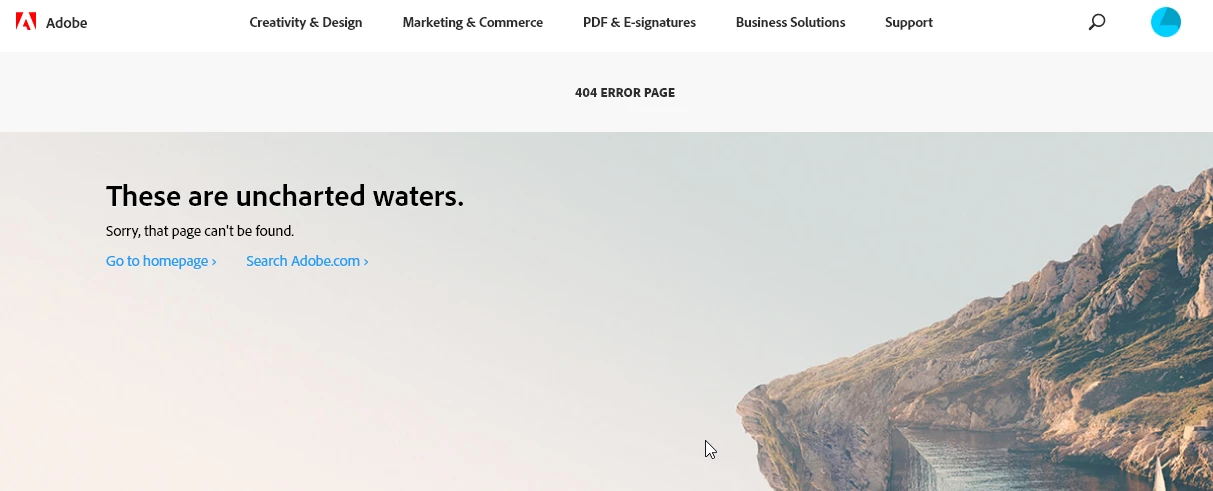Click the Sorry, that page can't be found text
Screen dimensions: 1213x491
200,231
